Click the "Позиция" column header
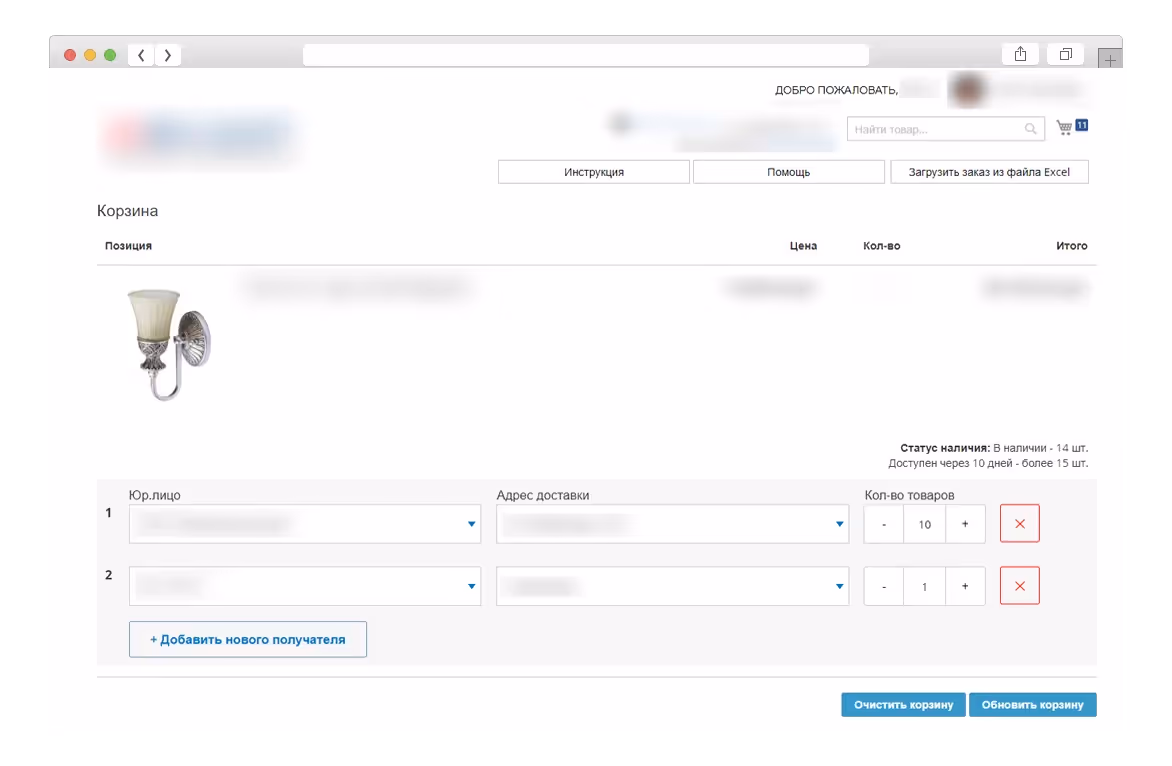This screenshot has height=766, width=1172. pyautogui.click(x=128, y=246)
